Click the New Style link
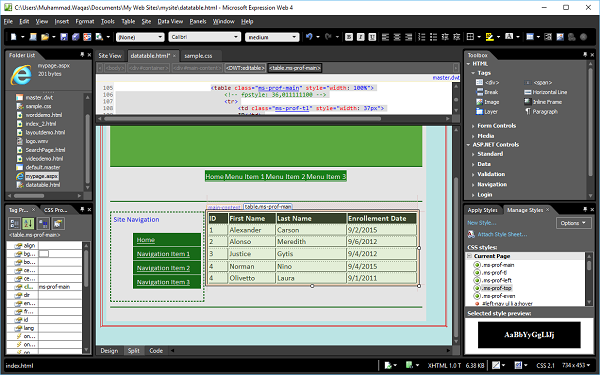Image resolution: width=600 pixels, height=375 pixels. click(x=482, y=223)
